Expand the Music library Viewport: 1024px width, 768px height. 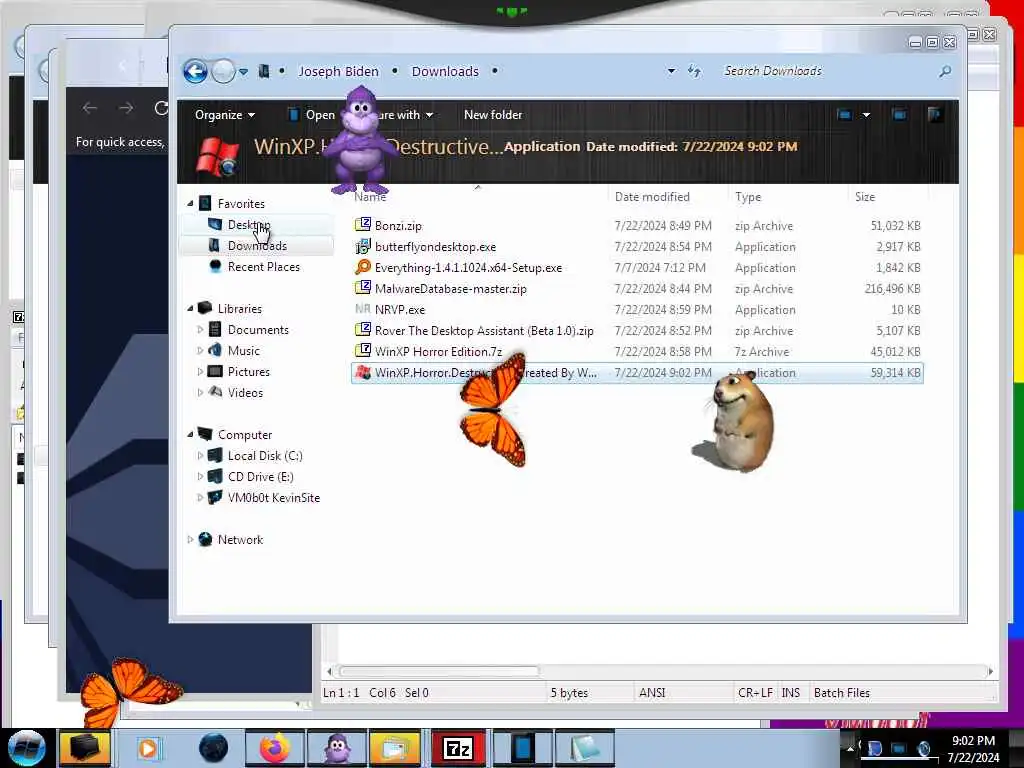[200, 351]
